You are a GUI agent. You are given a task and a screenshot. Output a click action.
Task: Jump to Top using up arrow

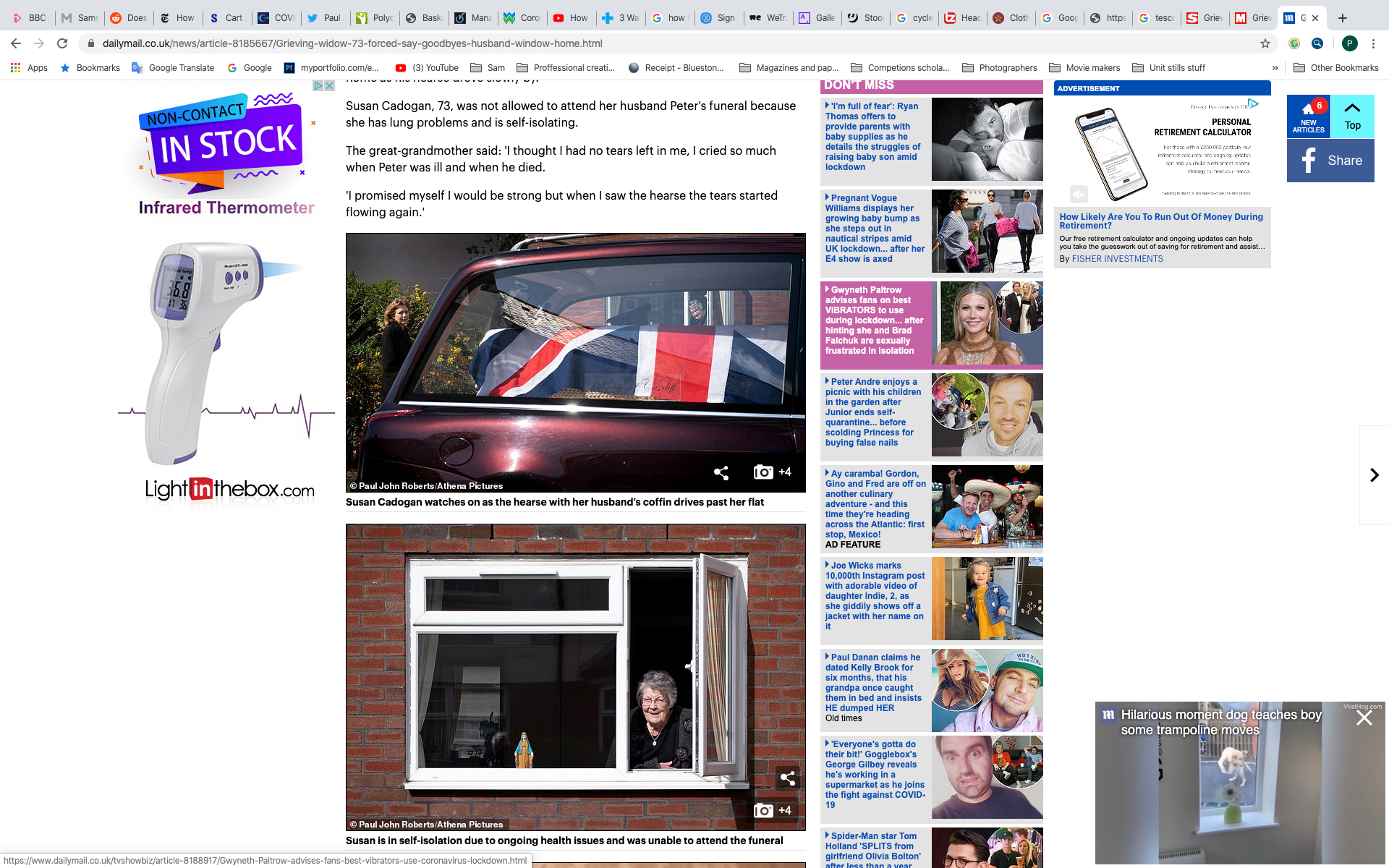1352,116
